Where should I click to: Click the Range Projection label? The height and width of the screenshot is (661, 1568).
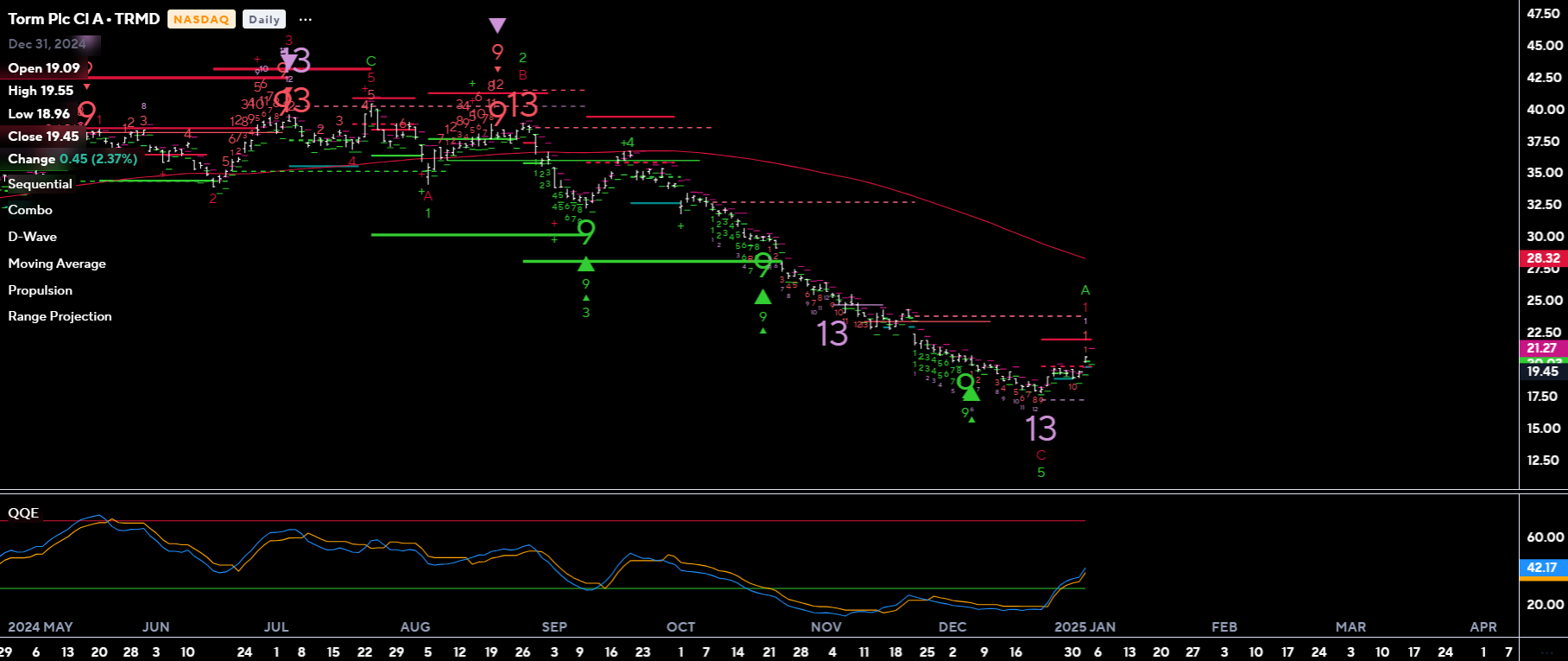[60, 316]
